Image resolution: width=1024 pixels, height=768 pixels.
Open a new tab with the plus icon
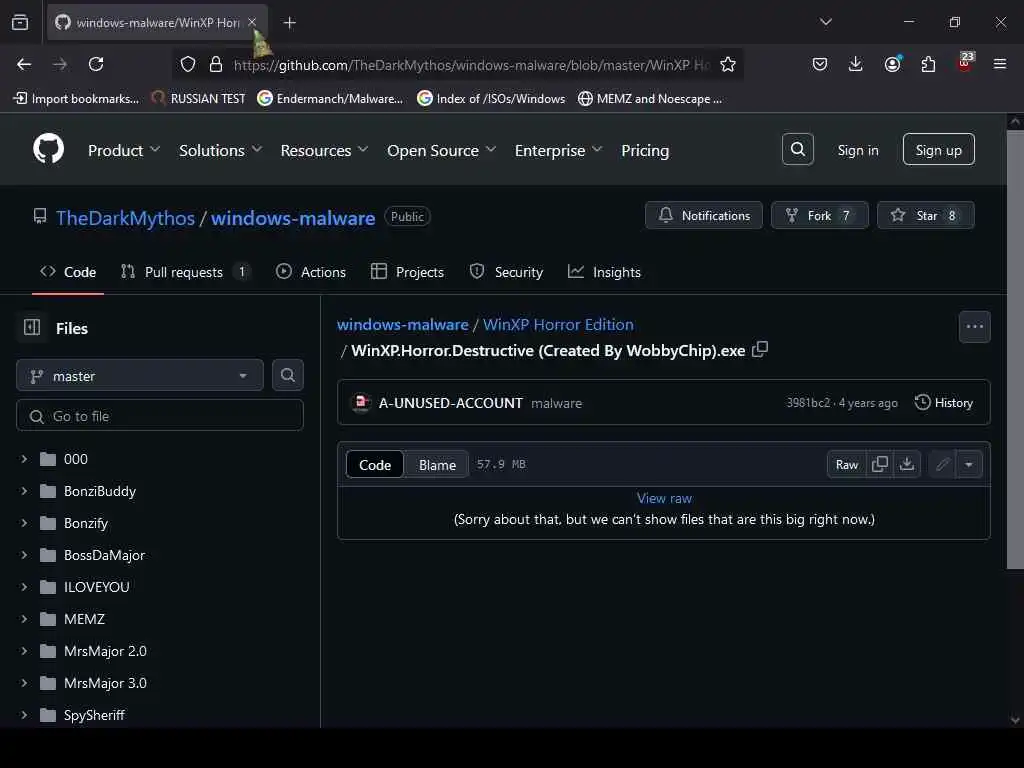290,23
